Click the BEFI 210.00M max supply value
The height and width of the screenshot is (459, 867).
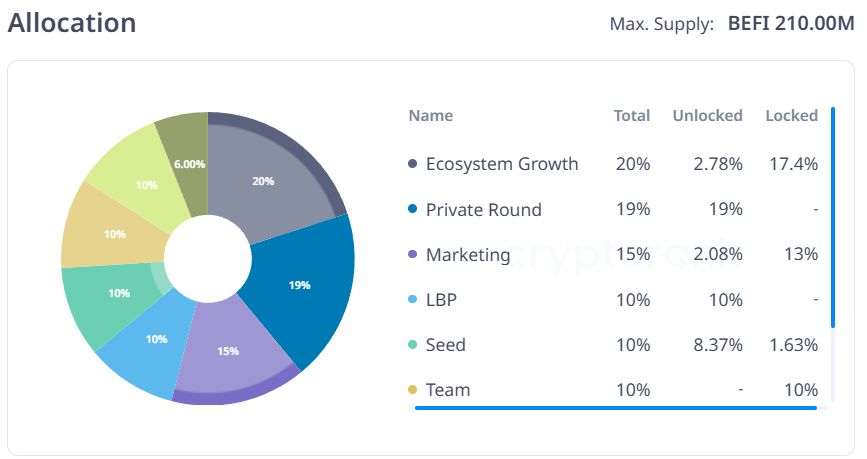(791, 23)
